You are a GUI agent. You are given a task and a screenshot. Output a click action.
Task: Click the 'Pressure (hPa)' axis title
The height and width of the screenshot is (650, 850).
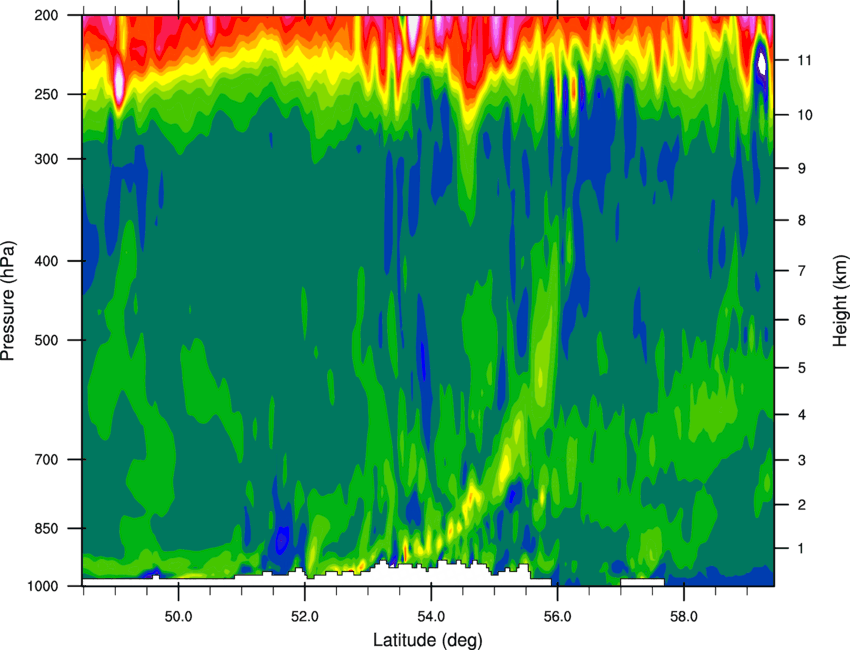coord(8,300)
